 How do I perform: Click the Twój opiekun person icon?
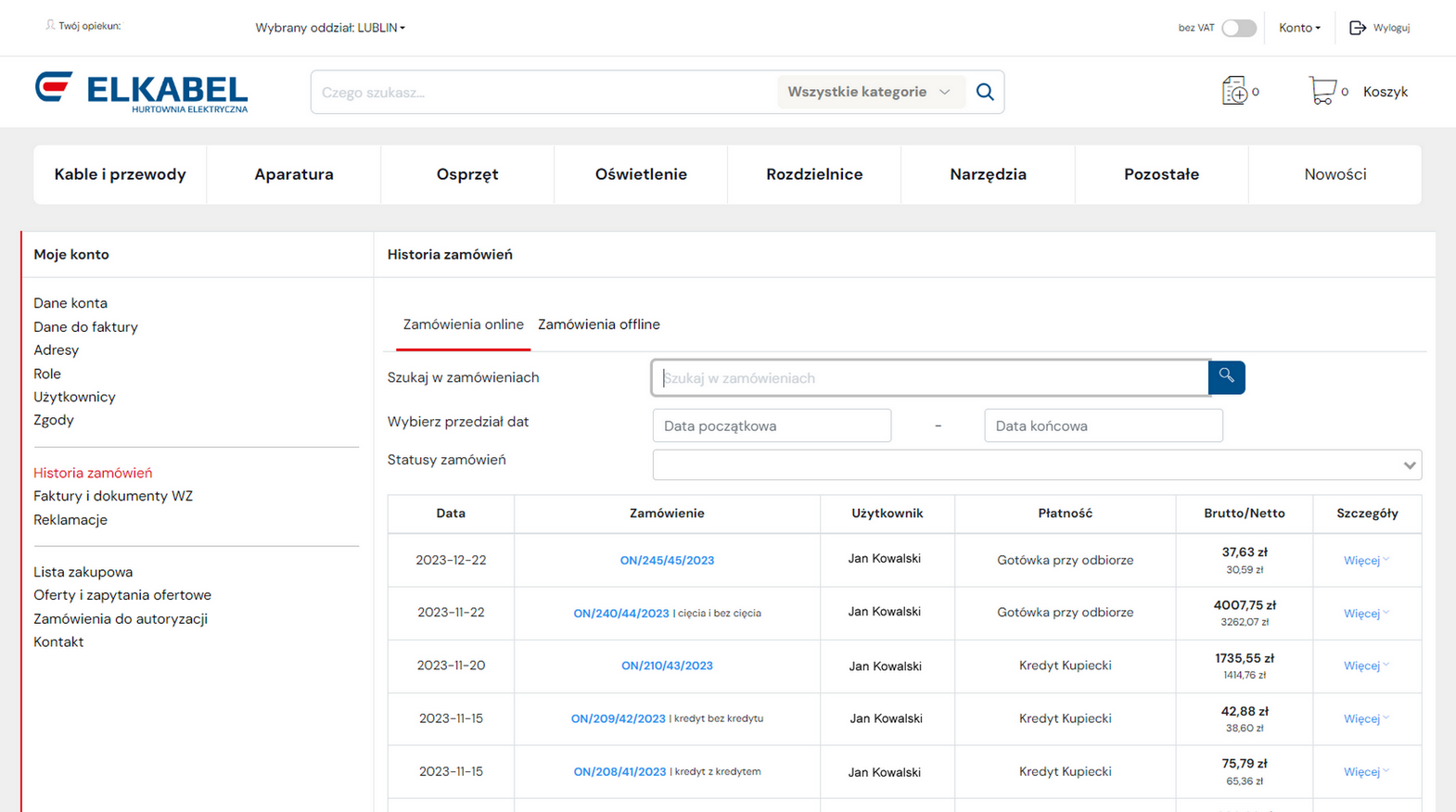click(x=50, y=26)
